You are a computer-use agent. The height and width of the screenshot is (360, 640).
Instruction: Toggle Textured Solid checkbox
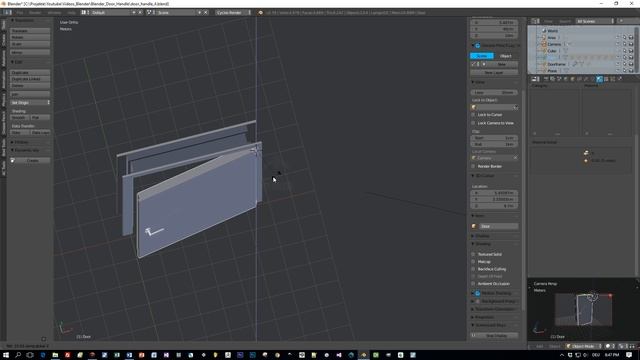(473, 254)
